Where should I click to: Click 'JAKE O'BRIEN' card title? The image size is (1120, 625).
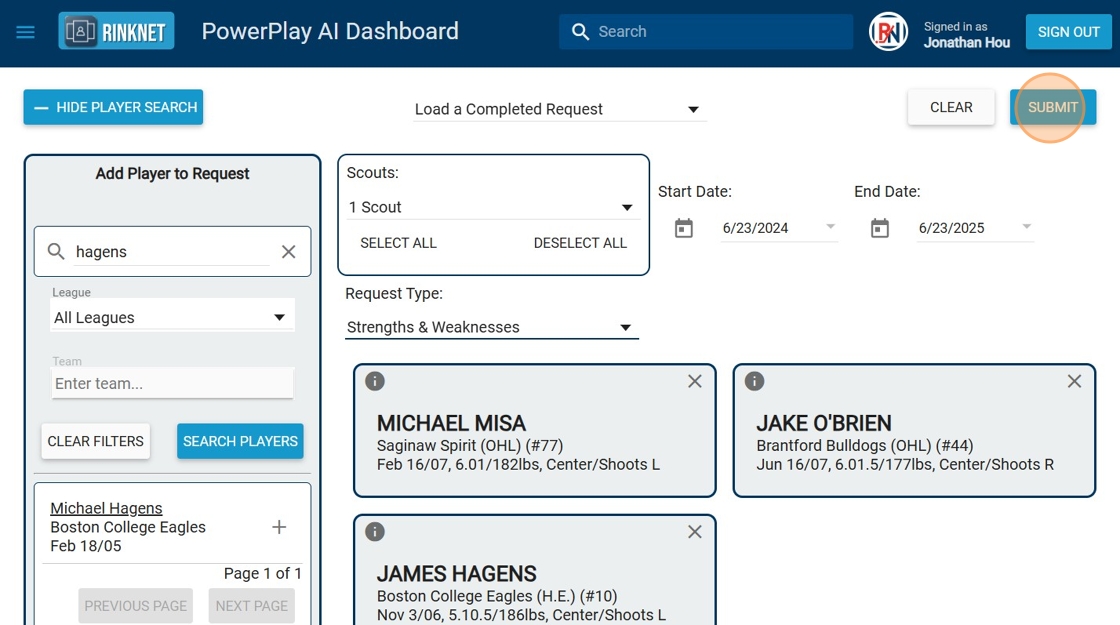click(824, 423)
